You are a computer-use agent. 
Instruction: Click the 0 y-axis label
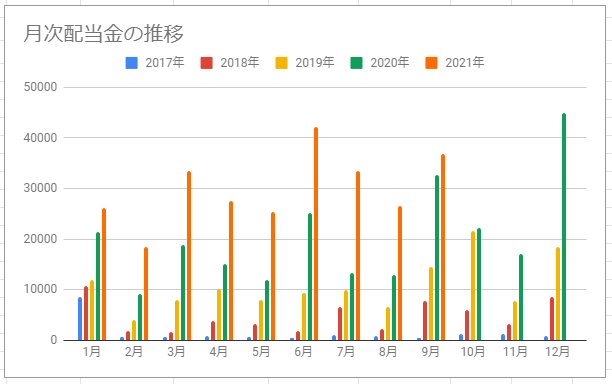point(54,340)
